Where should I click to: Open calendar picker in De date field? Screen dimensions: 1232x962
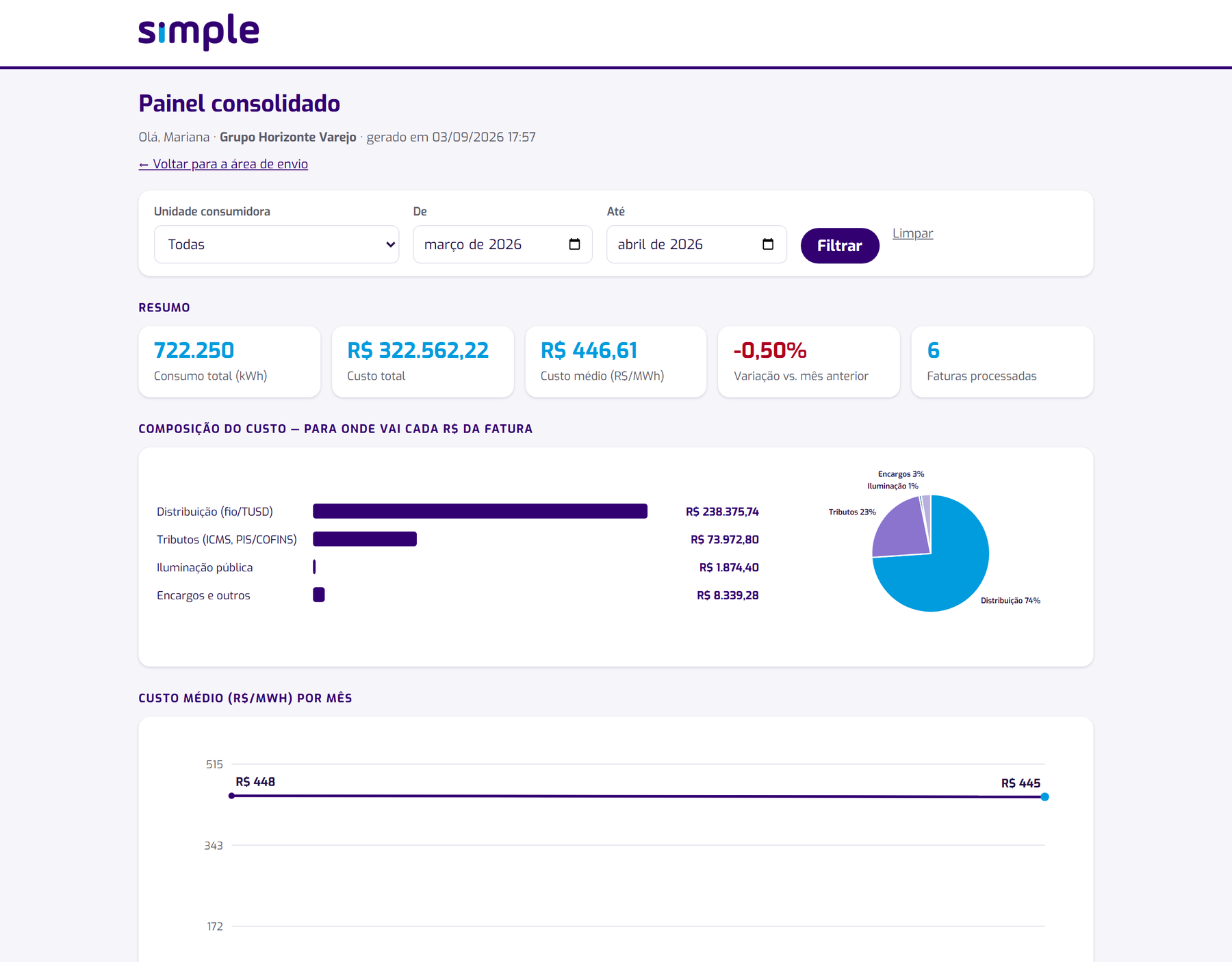(x=574, y=244)
